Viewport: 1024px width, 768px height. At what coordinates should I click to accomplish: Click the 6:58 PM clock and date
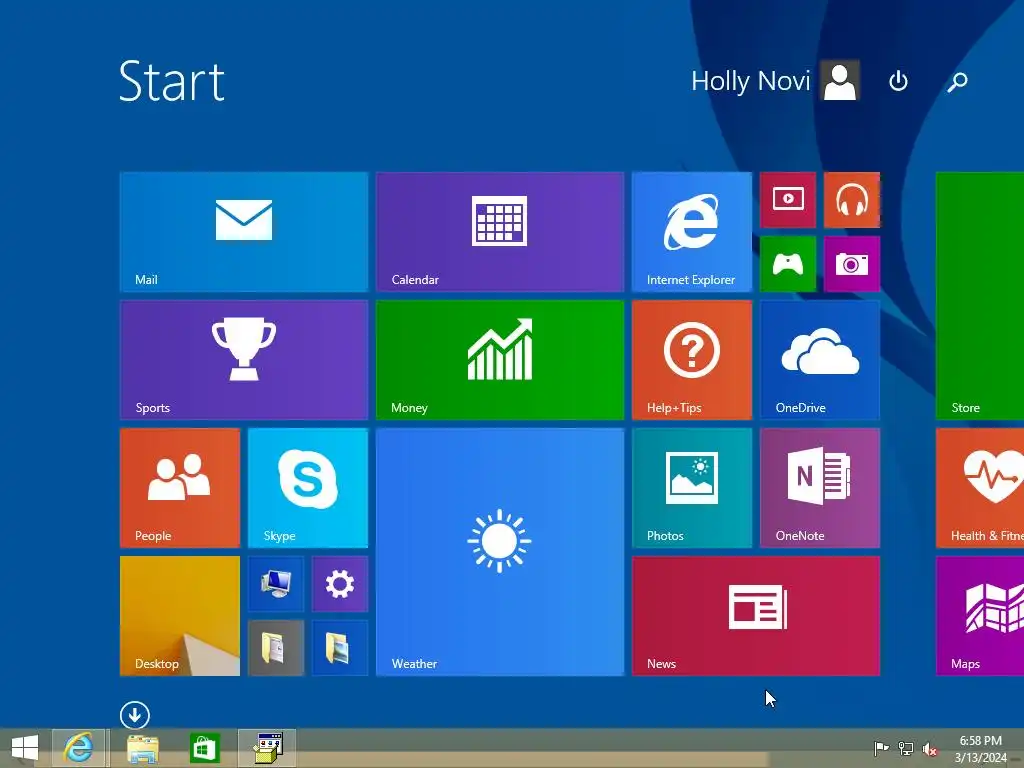point(980,749)
